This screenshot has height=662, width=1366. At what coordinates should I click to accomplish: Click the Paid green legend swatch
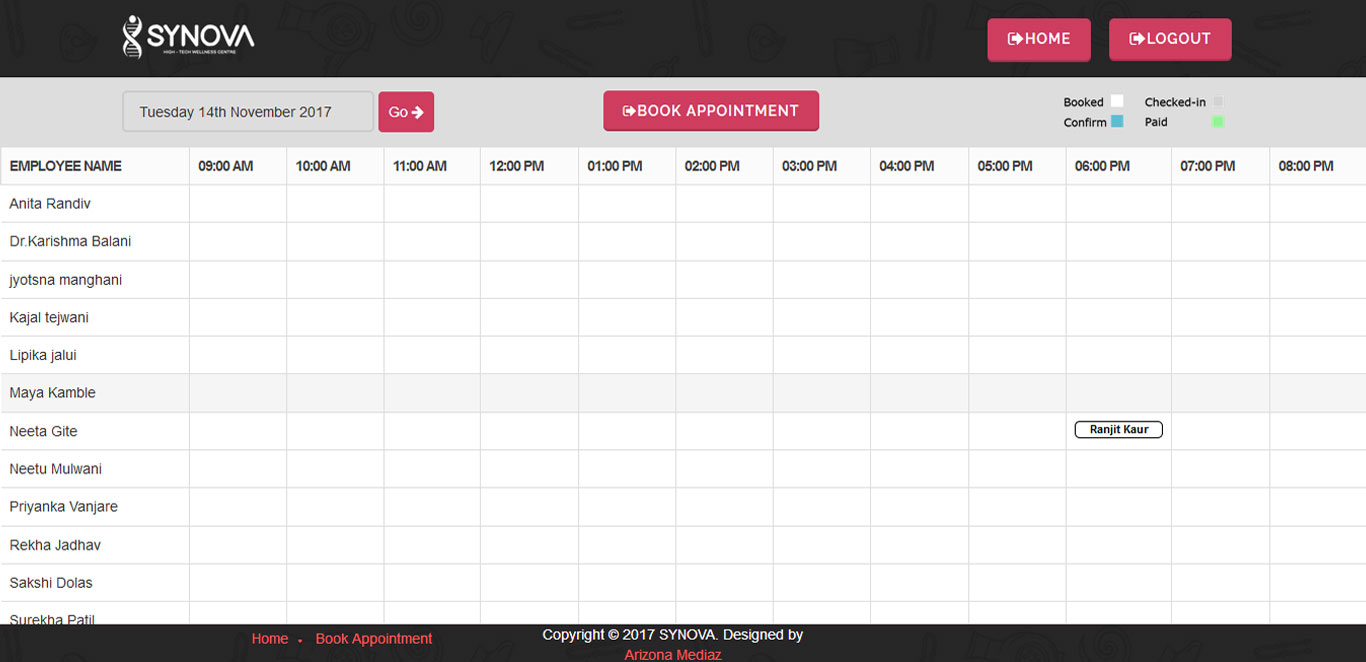(1217, 122)
